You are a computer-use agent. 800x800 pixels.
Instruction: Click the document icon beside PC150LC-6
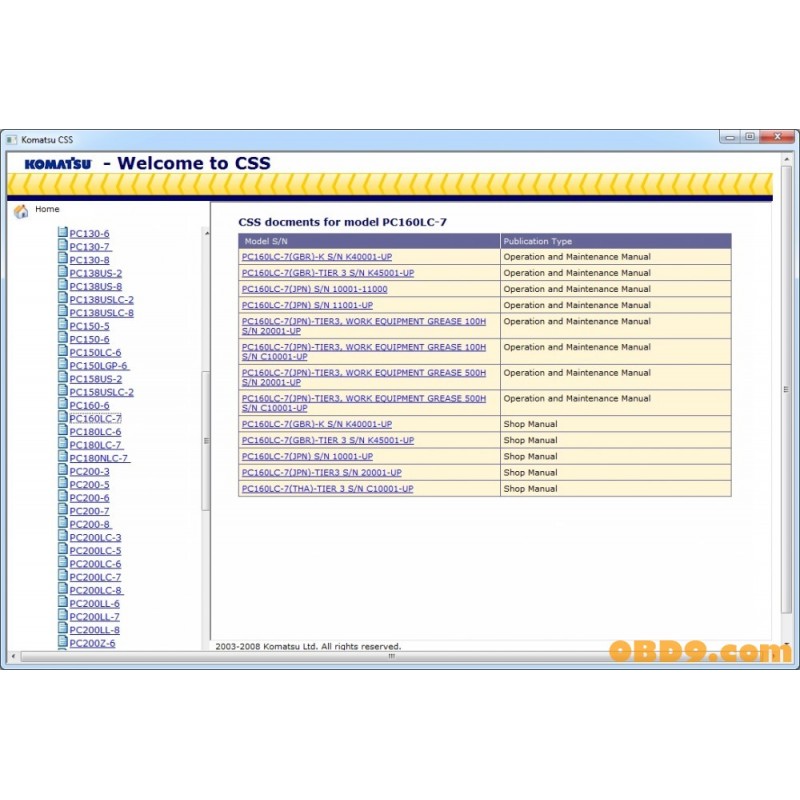(x=63, y=352)
